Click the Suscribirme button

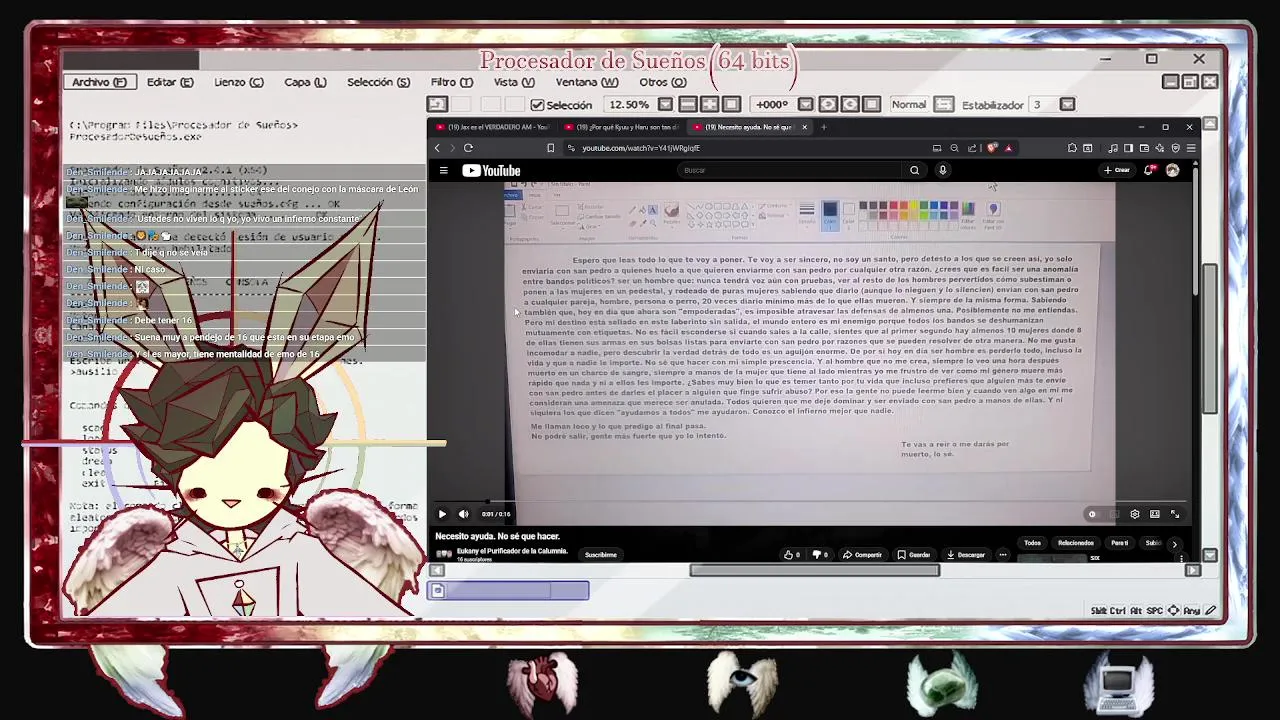tap(600, 555)
